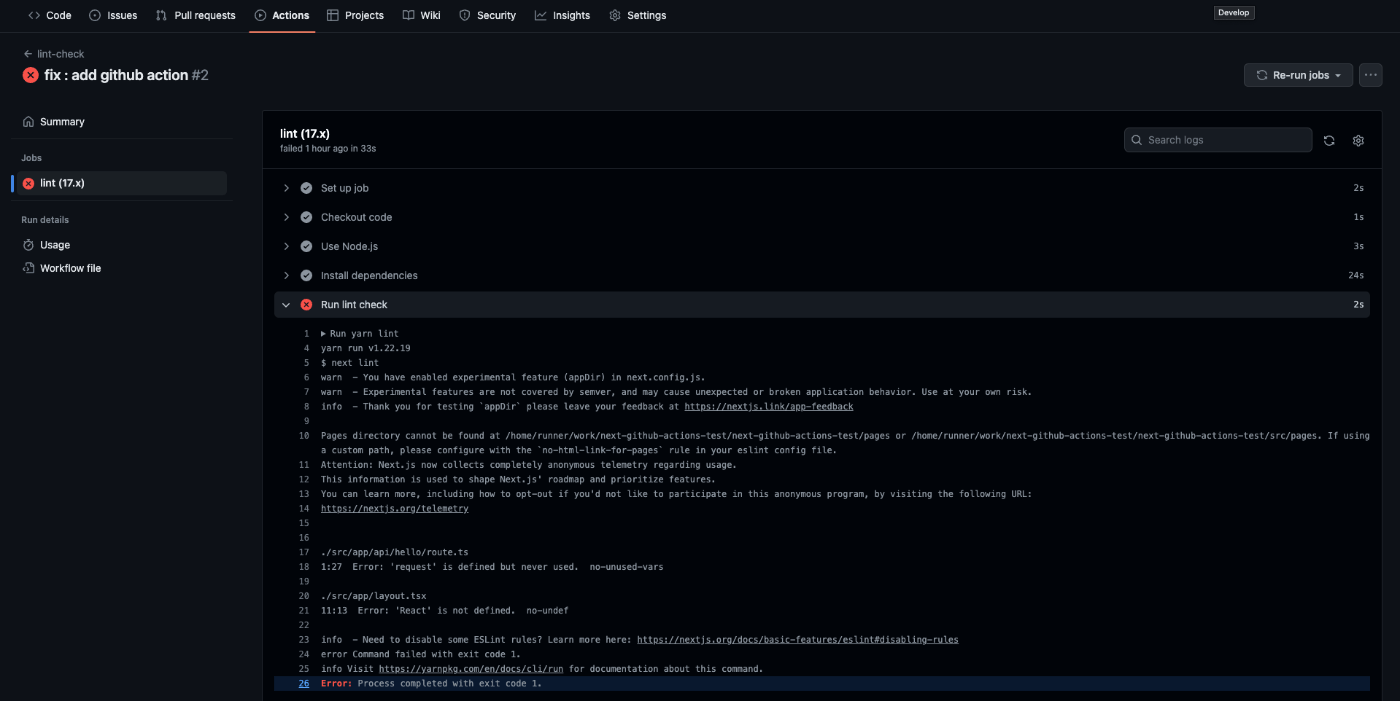Click the '$ next lint' log line
The width and height of the screenshot is (1400, 701).
point(349,362)
